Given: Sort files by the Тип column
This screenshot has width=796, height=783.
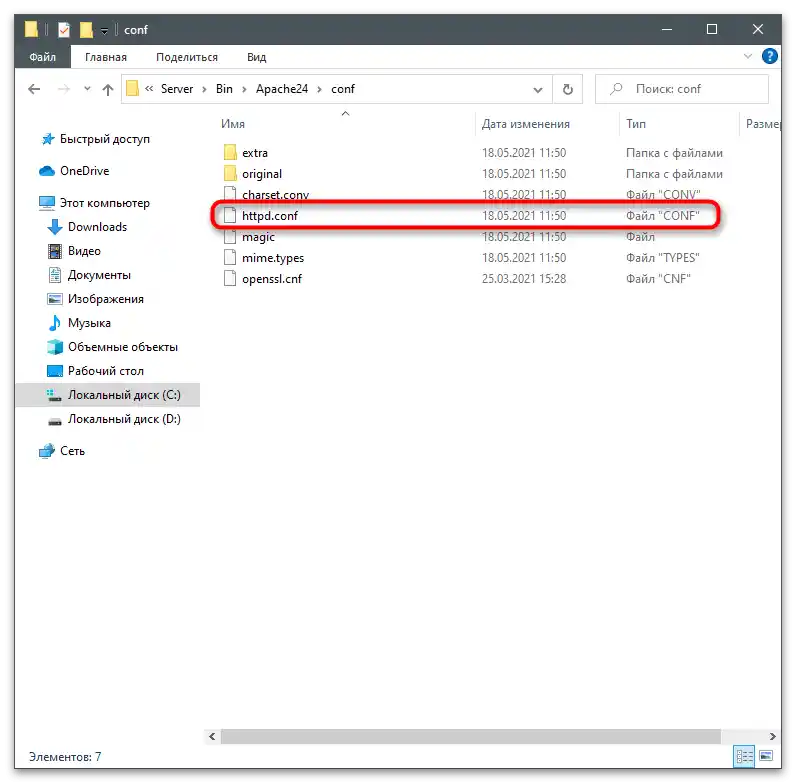Looking at the screenshot, I should (x=679, y=124).
